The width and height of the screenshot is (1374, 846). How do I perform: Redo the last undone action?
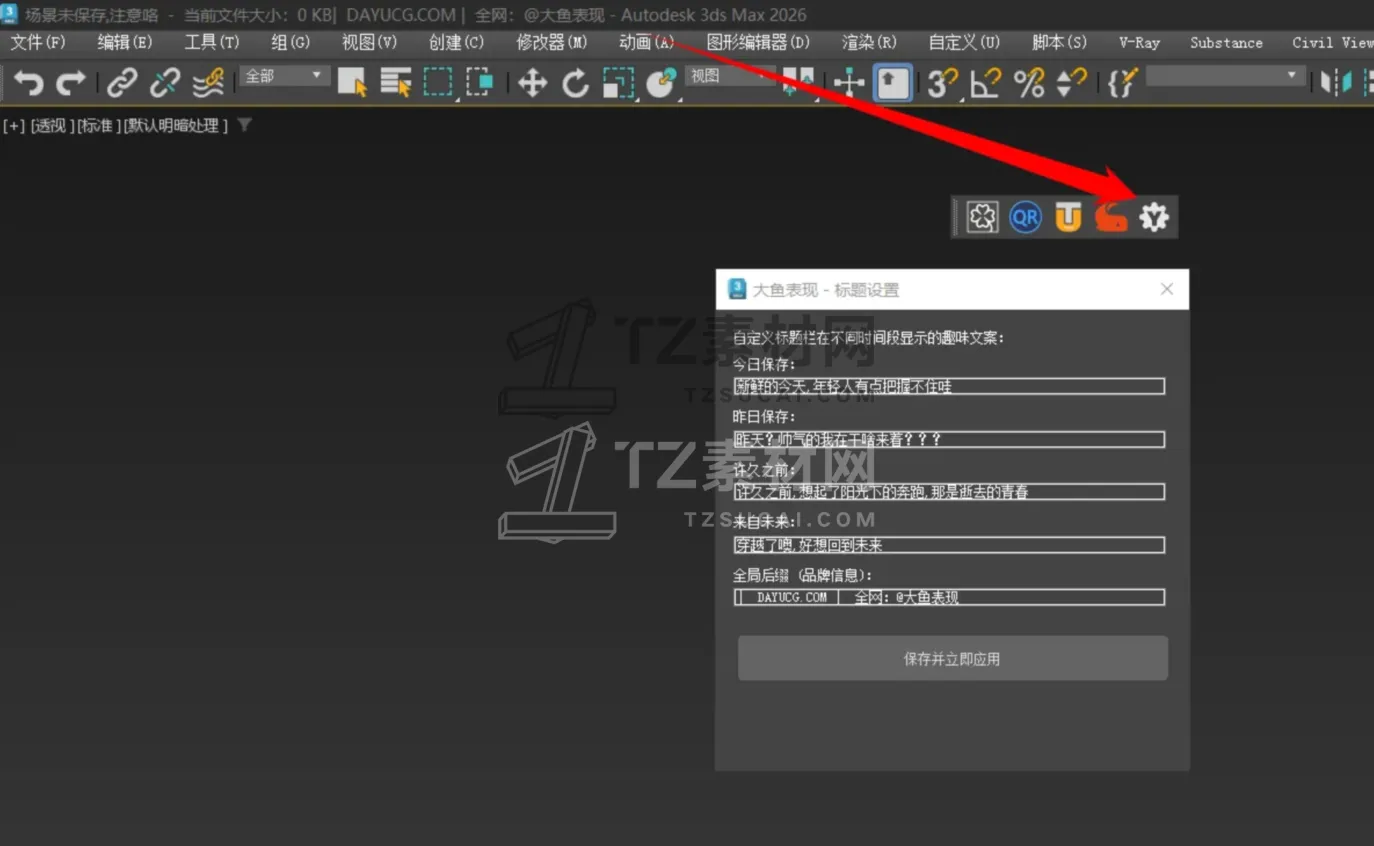pos(70,82)
